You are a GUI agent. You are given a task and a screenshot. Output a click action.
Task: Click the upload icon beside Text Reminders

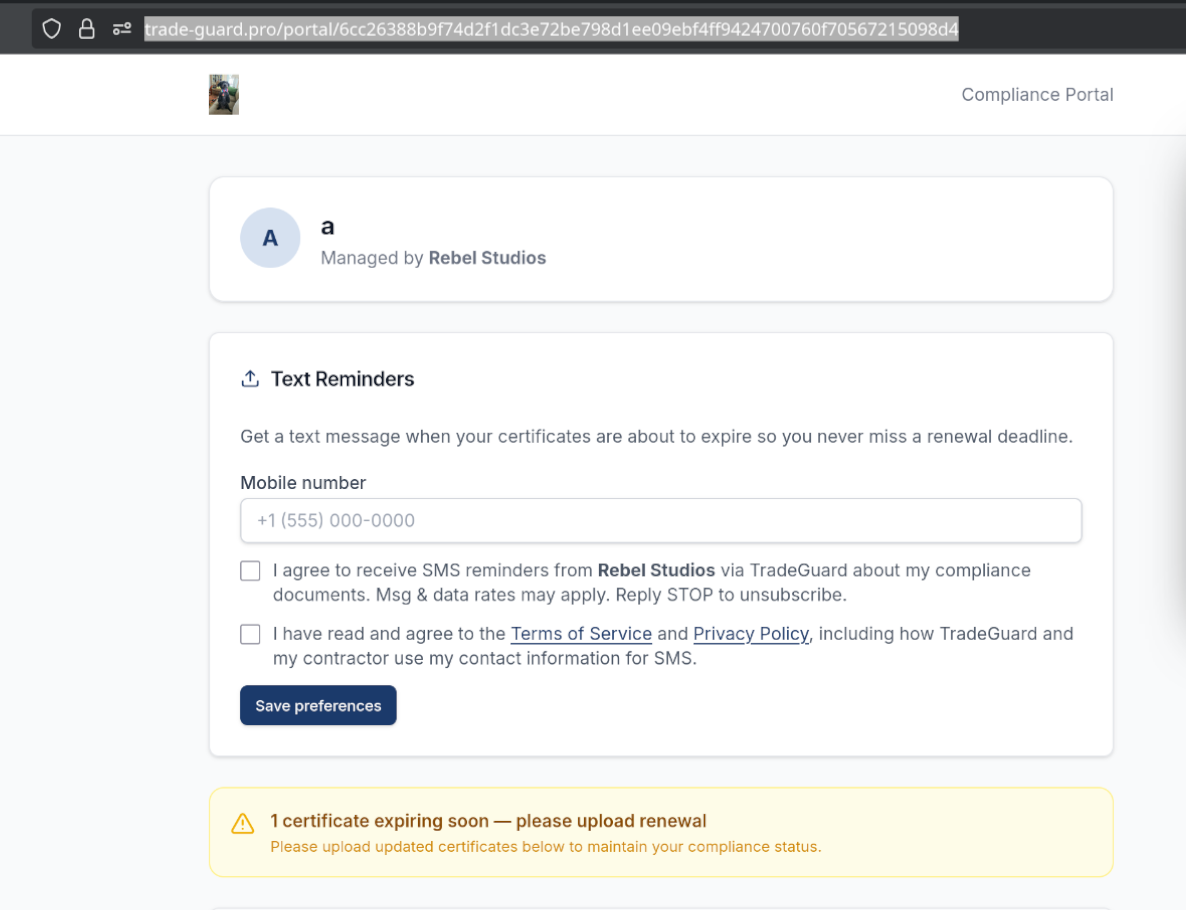click(250, 378)
